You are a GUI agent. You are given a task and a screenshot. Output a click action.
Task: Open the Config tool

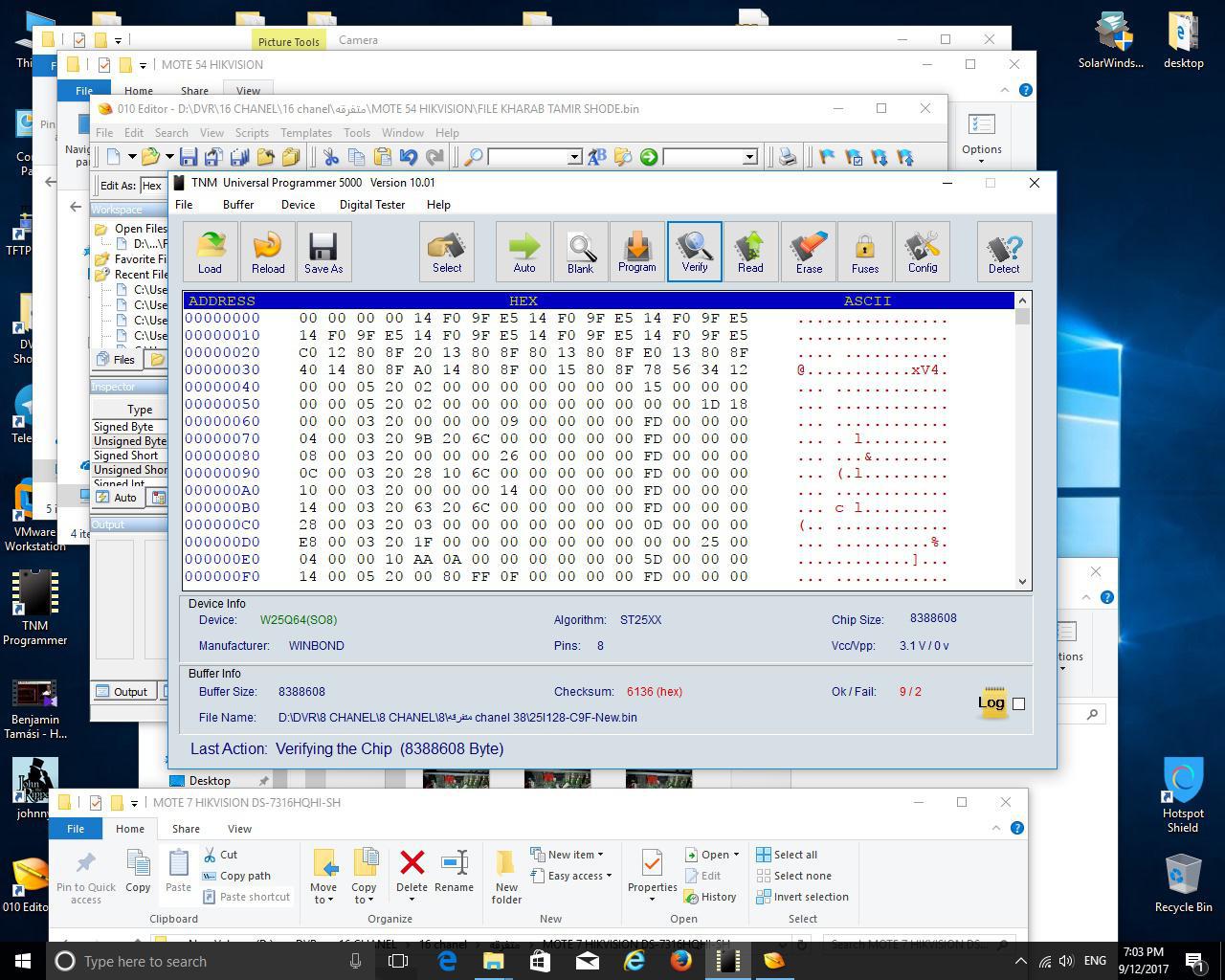pyautogui.click(x=923, y=252)
